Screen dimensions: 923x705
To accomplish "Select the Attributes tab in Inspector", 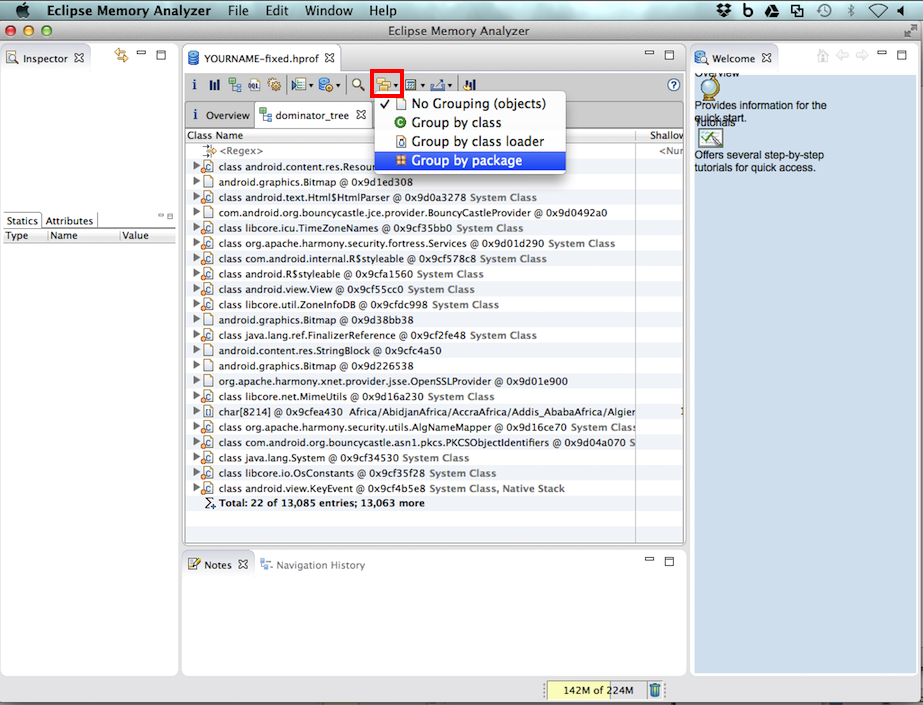I will 69,221.
